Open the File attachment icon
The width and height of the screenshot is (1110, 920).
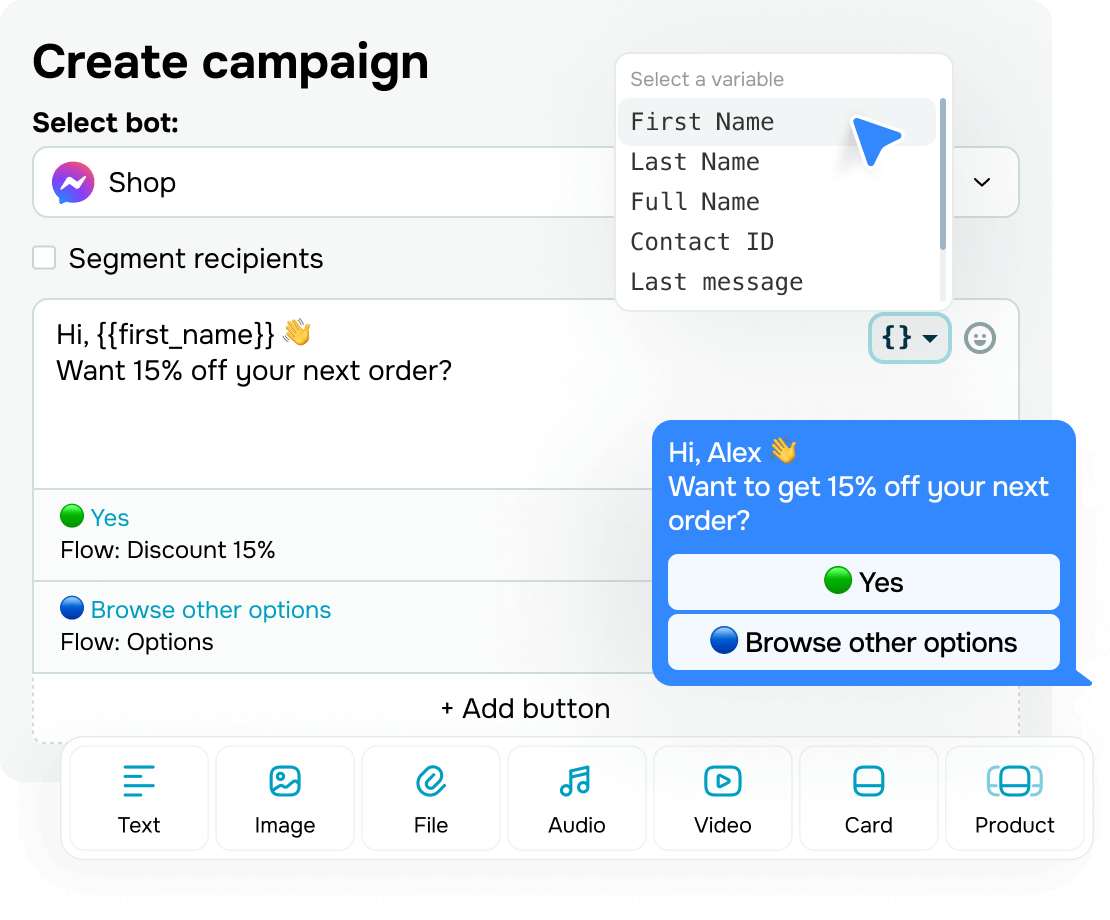click(430, 797)
